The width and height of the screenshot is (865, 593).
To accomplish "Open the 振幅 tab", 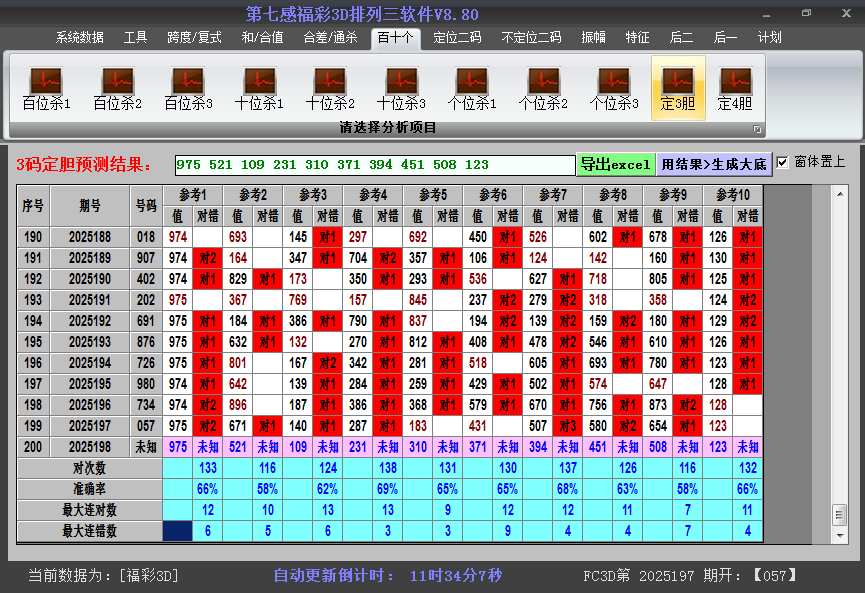I will tap(594, 38).
